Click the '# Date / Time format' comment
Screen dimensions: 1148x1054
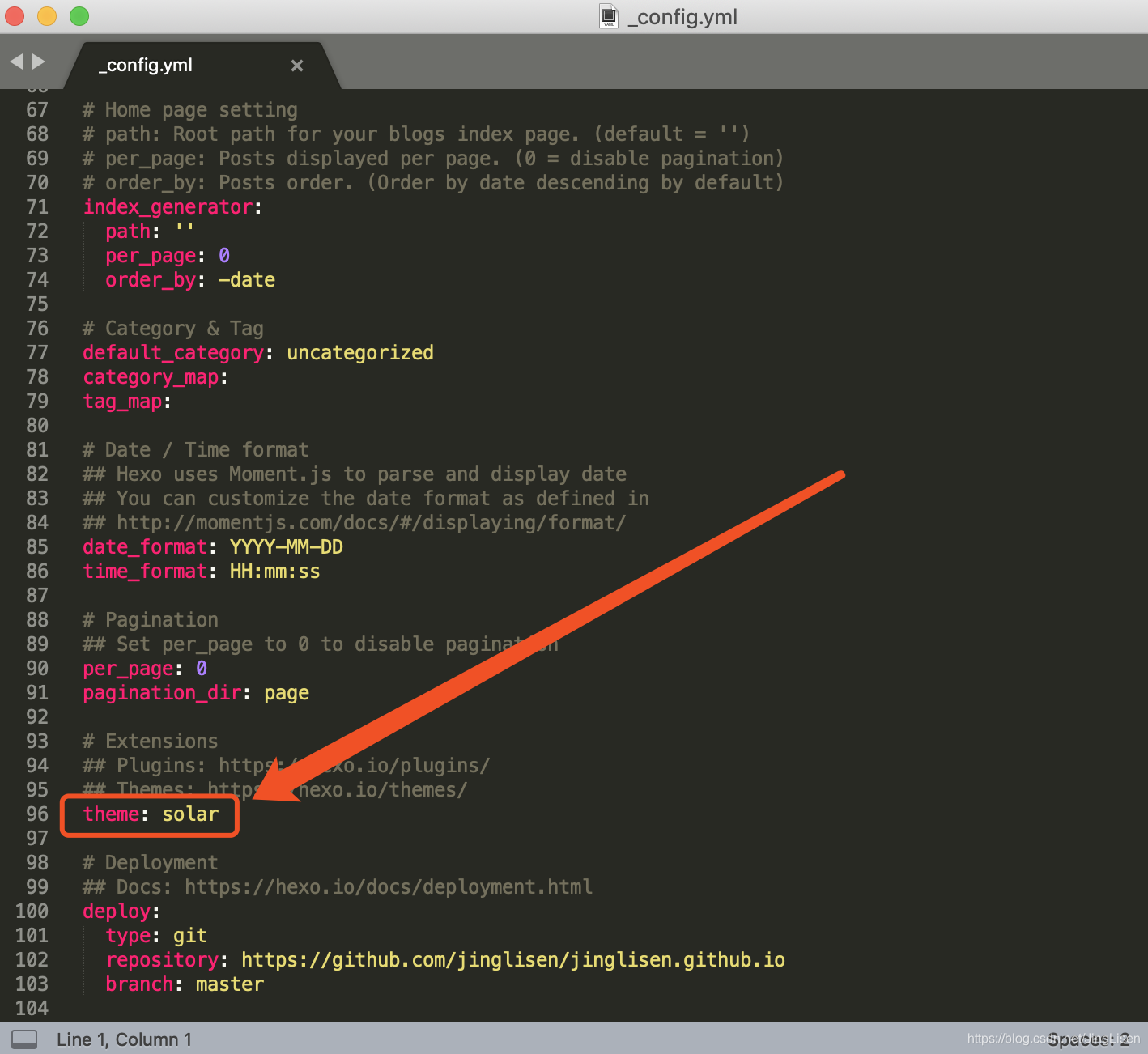196,450
